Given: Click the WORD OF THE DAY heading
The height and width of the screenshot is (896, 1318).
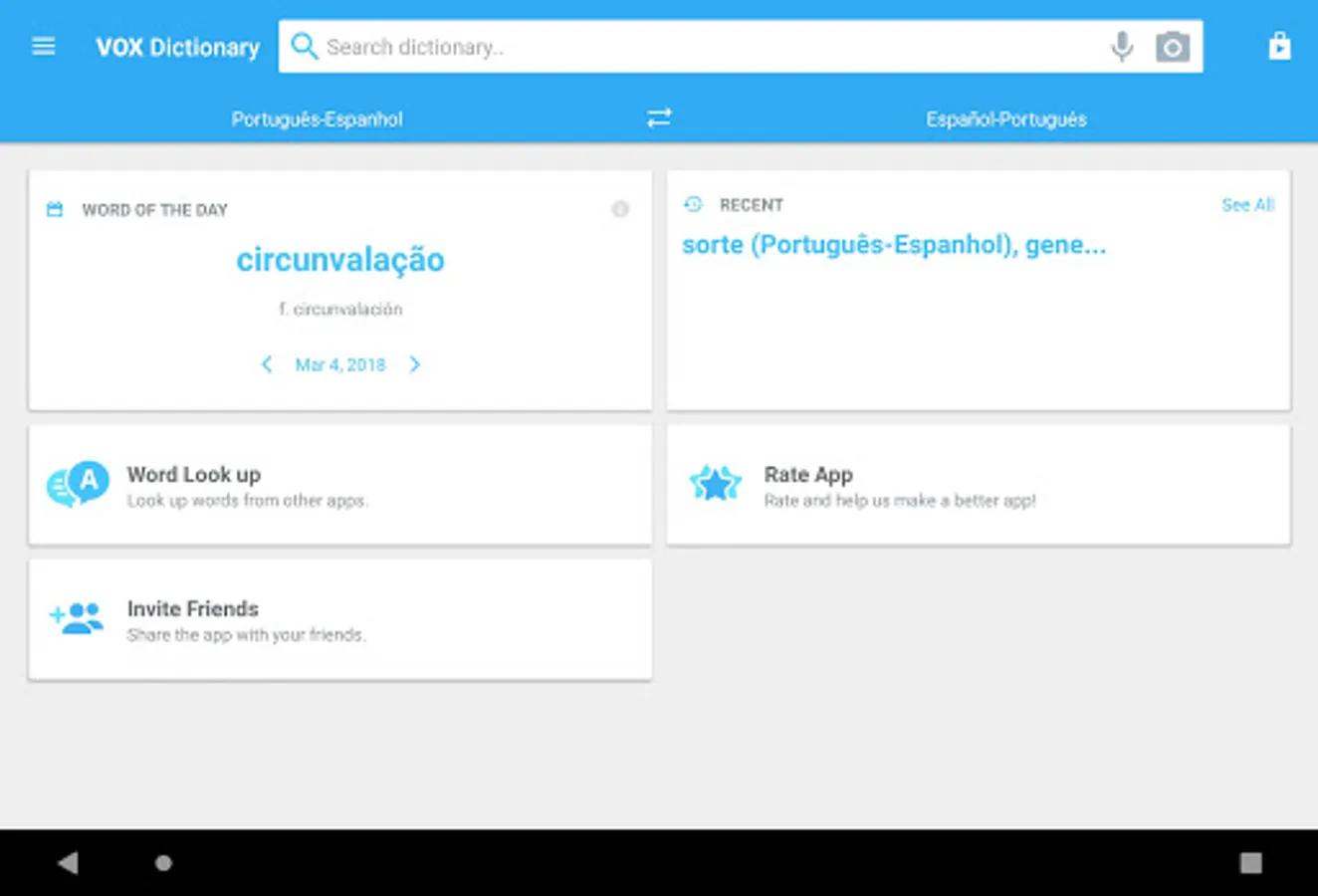Looking at the screenshot, I should point(155,210).
